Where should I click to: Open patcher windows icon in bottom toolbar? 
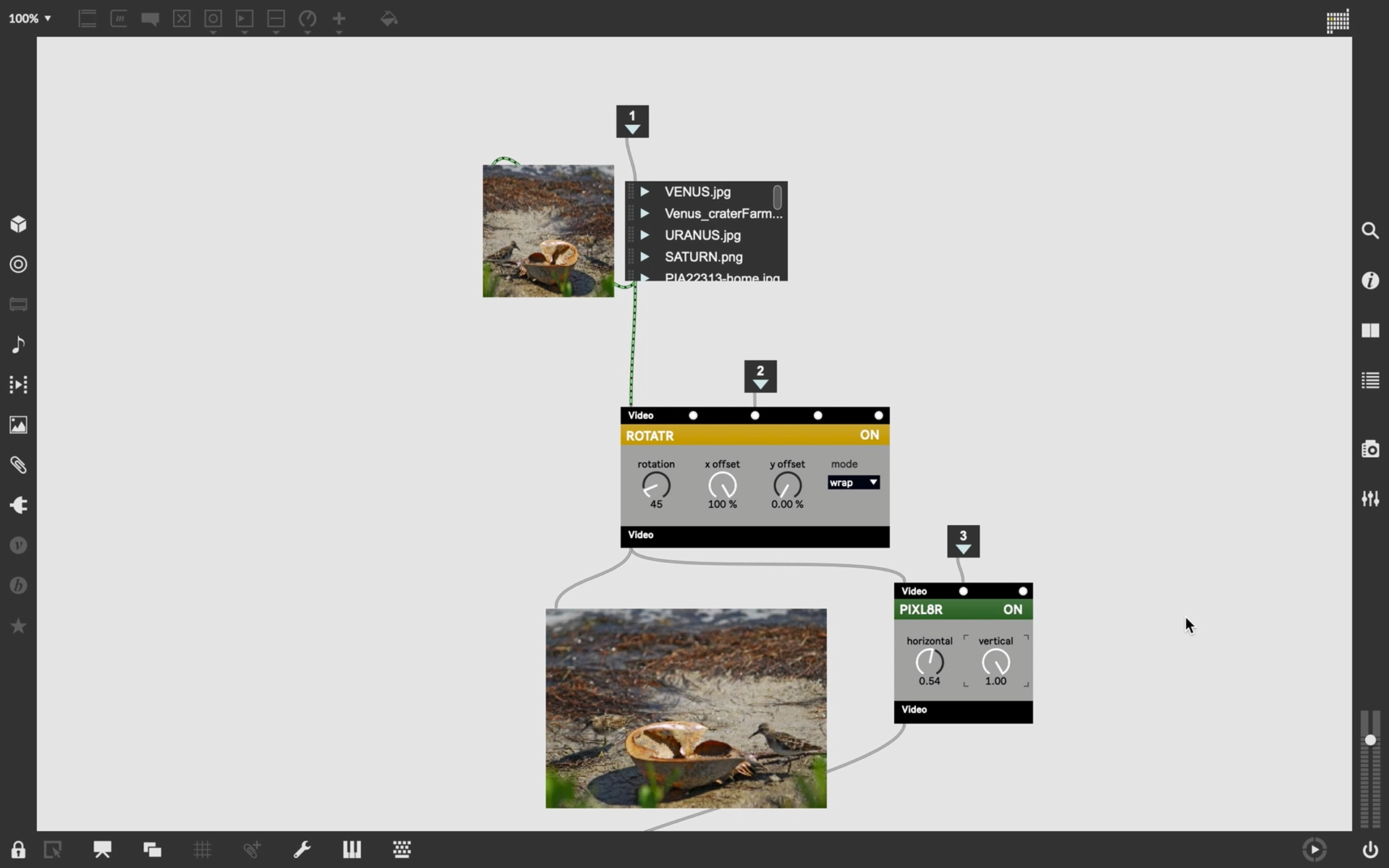coord(152,849)
